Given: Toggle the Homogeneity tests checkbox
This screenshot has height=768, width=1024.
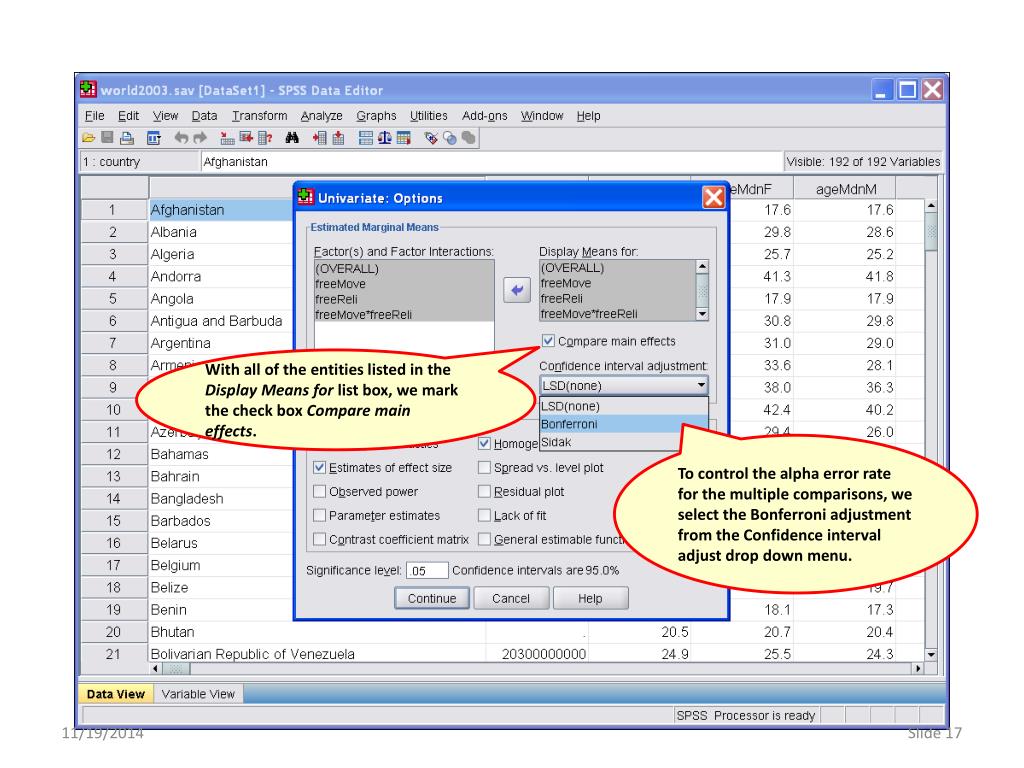Looking at the screenshot, I should [484, 443].
